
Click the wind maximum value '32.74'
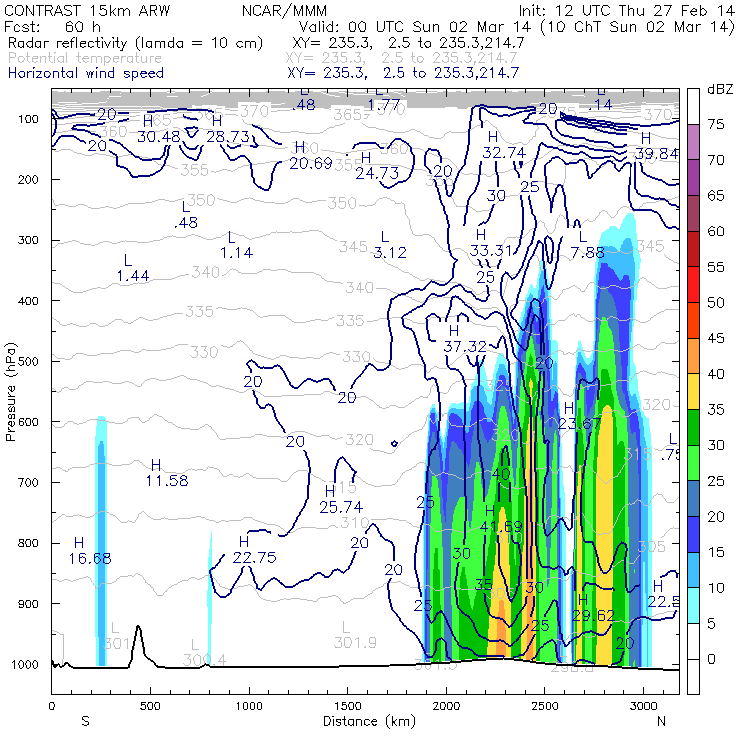[x=504, y=153]
